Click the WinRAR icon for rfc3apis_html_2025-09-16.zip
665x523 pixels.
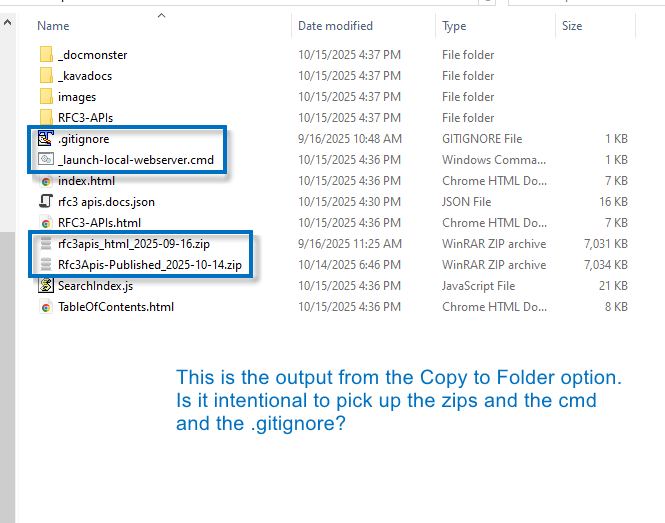click(45, 244)
